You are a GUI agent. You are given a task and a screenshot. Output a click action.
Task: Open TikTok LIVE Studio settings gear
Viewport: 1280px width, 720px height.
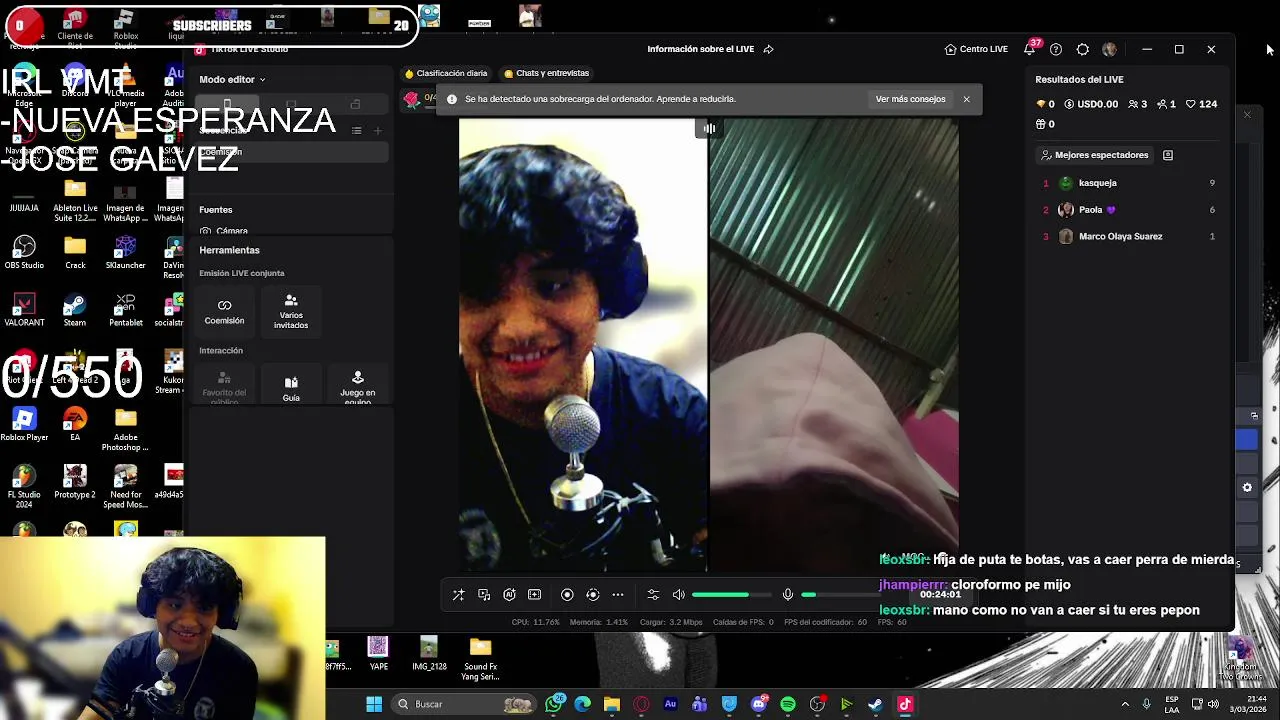click(1083, 49)
